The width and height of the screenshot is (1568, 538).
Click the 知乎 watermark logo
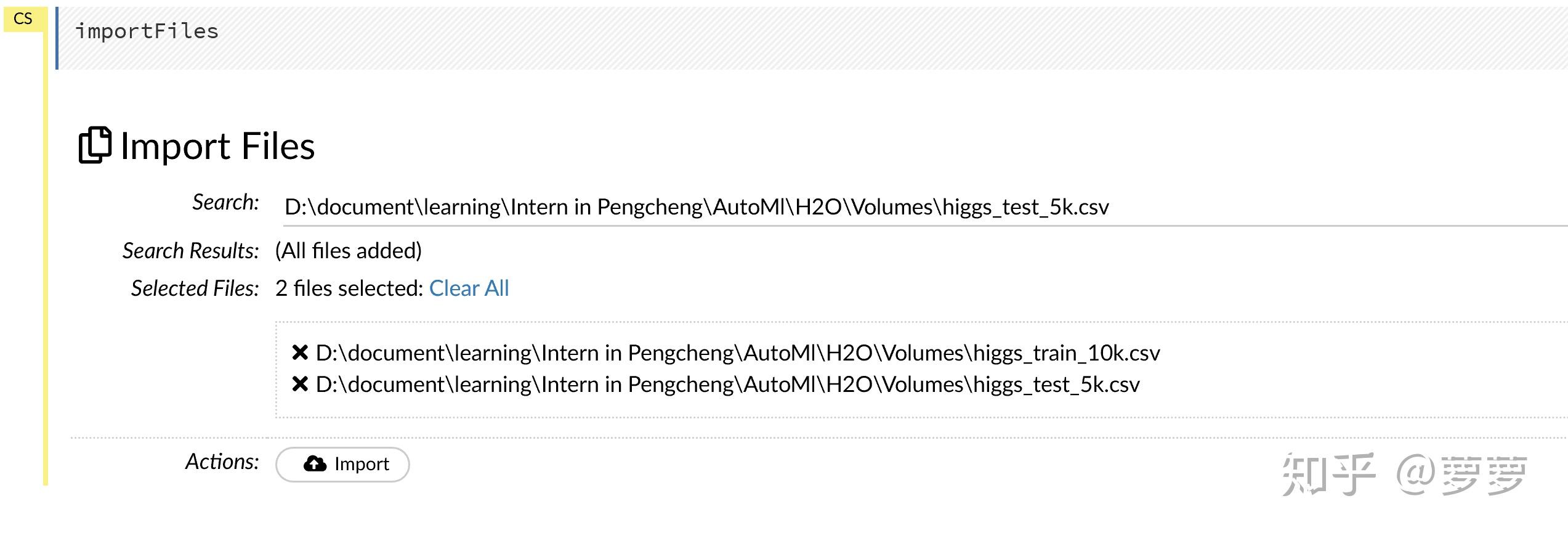point(1328,474)
